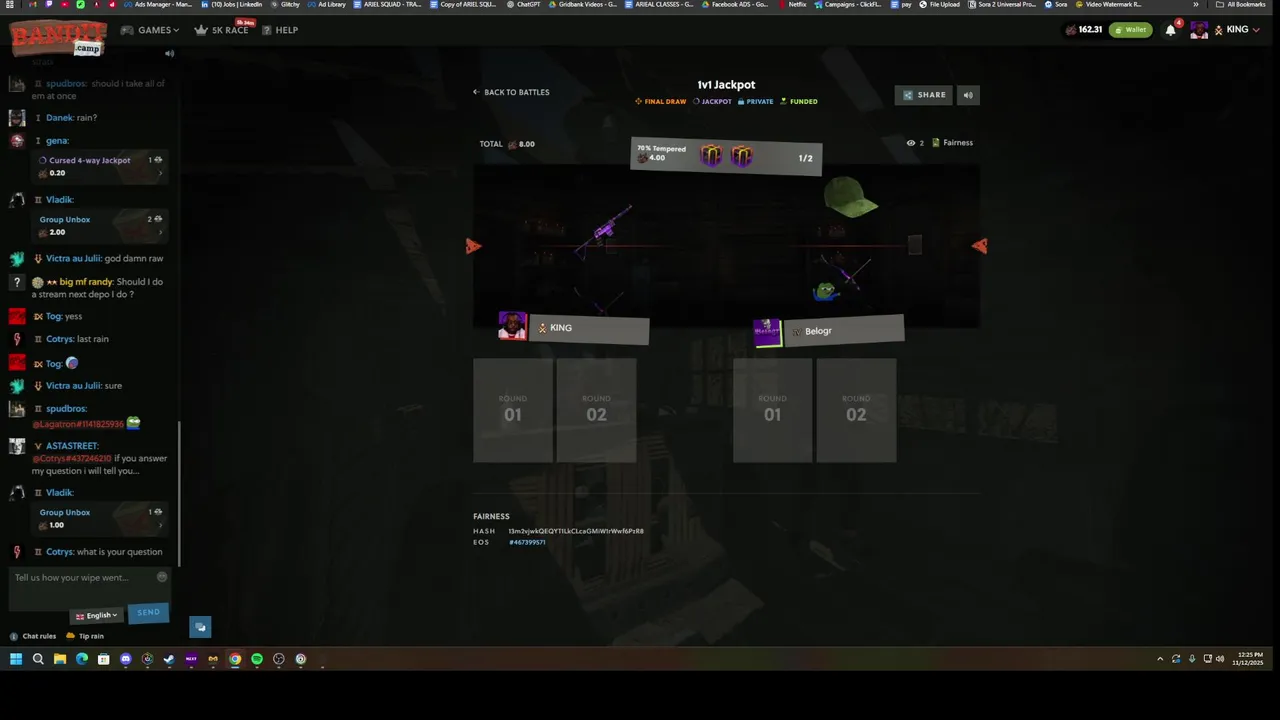Toggle battle sound speaker button
The width and height of the screenshot is (1280, 720).
tap(967, 95)
